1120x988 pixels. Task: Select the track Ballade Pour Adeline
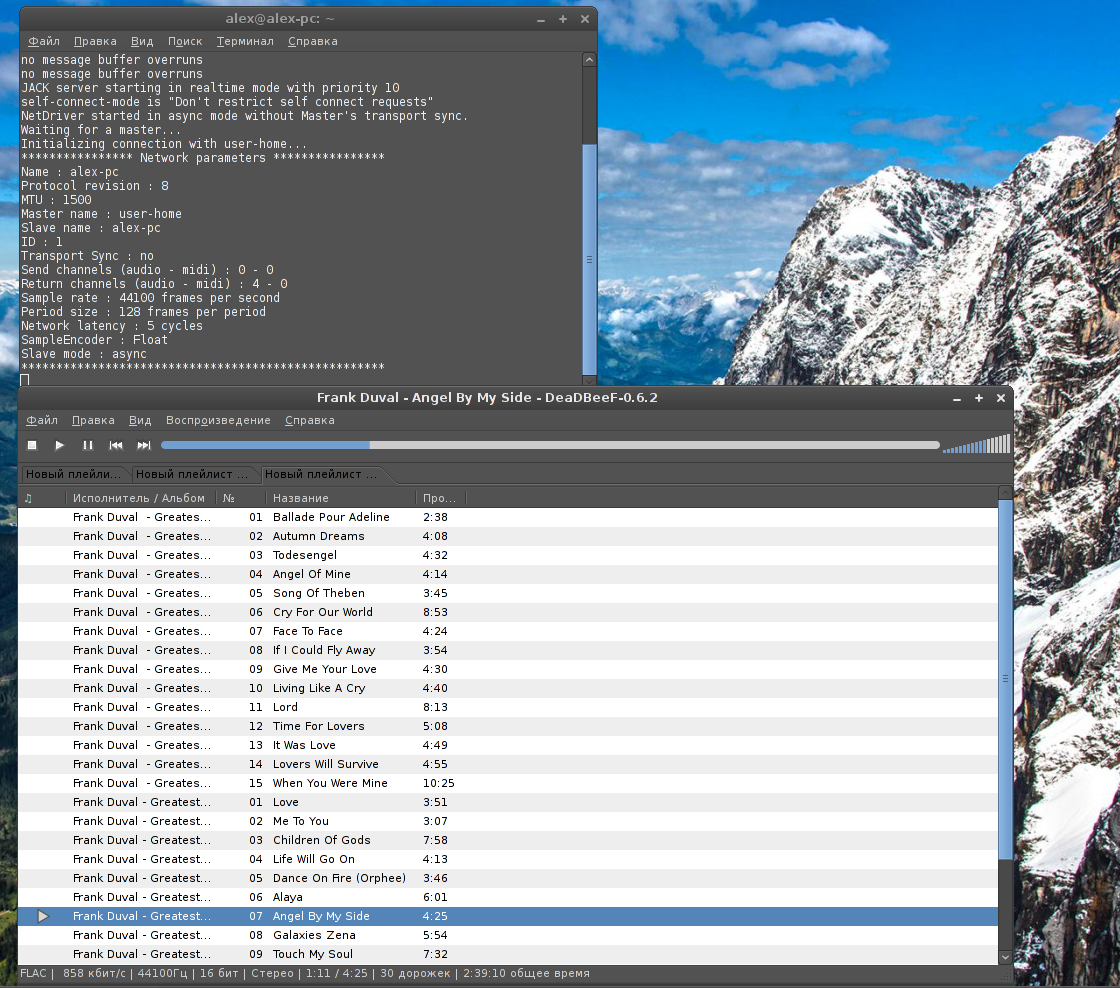331,517
